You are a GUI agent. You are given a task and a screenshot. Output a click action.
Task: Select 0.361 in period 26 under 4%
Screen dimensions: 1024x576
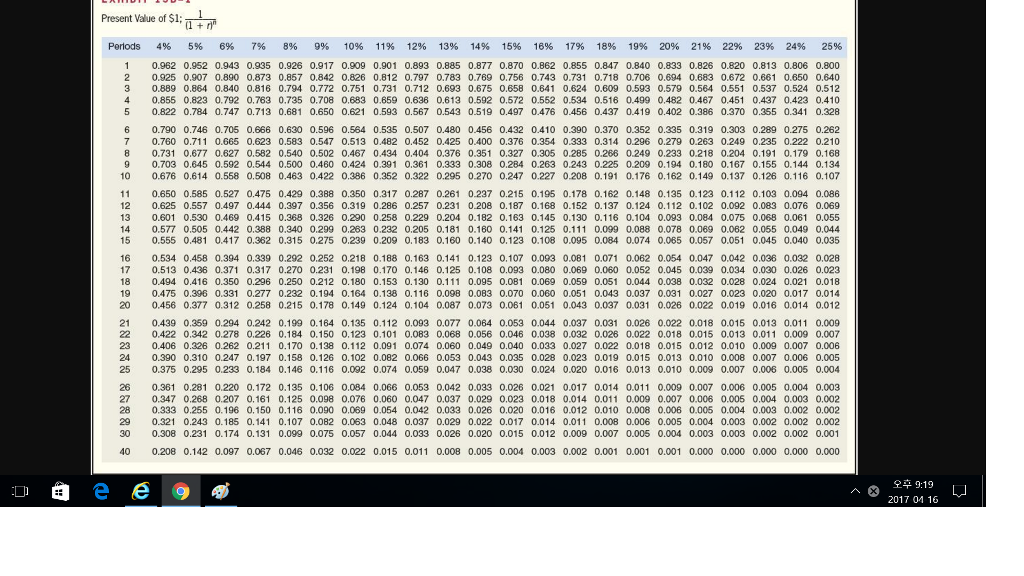coord(164,387)
